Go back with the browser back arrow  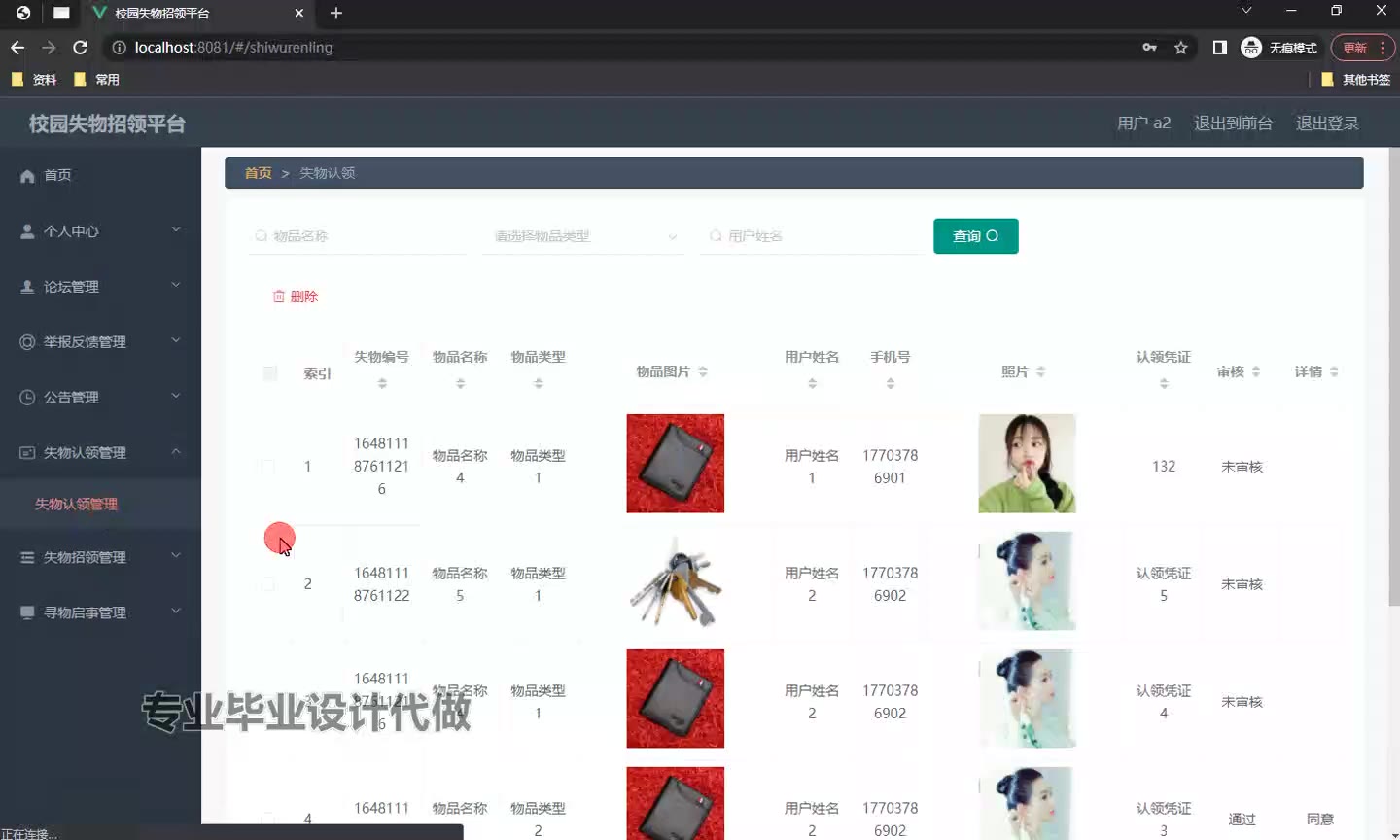point(17,47)
